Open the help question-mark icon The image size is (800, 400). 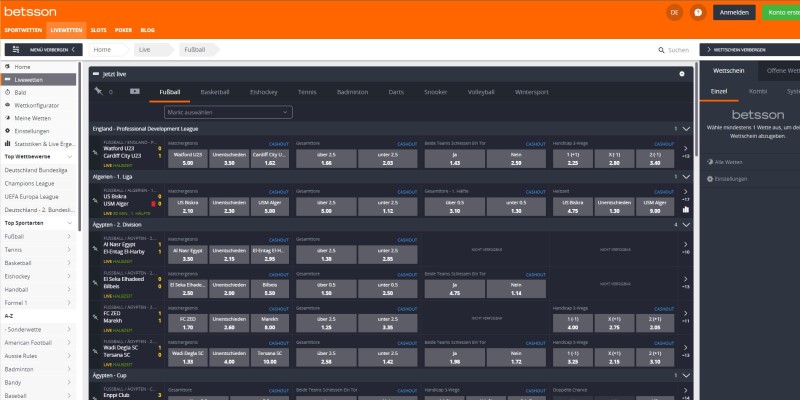point(698,12)
